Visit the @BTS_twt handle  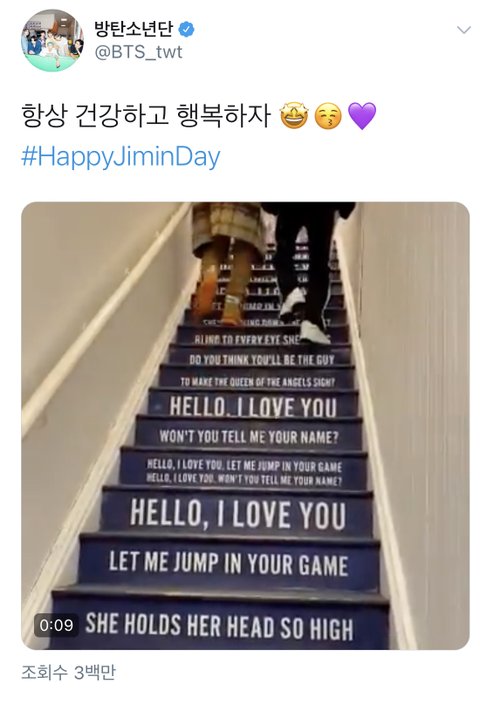pos(138,52)
